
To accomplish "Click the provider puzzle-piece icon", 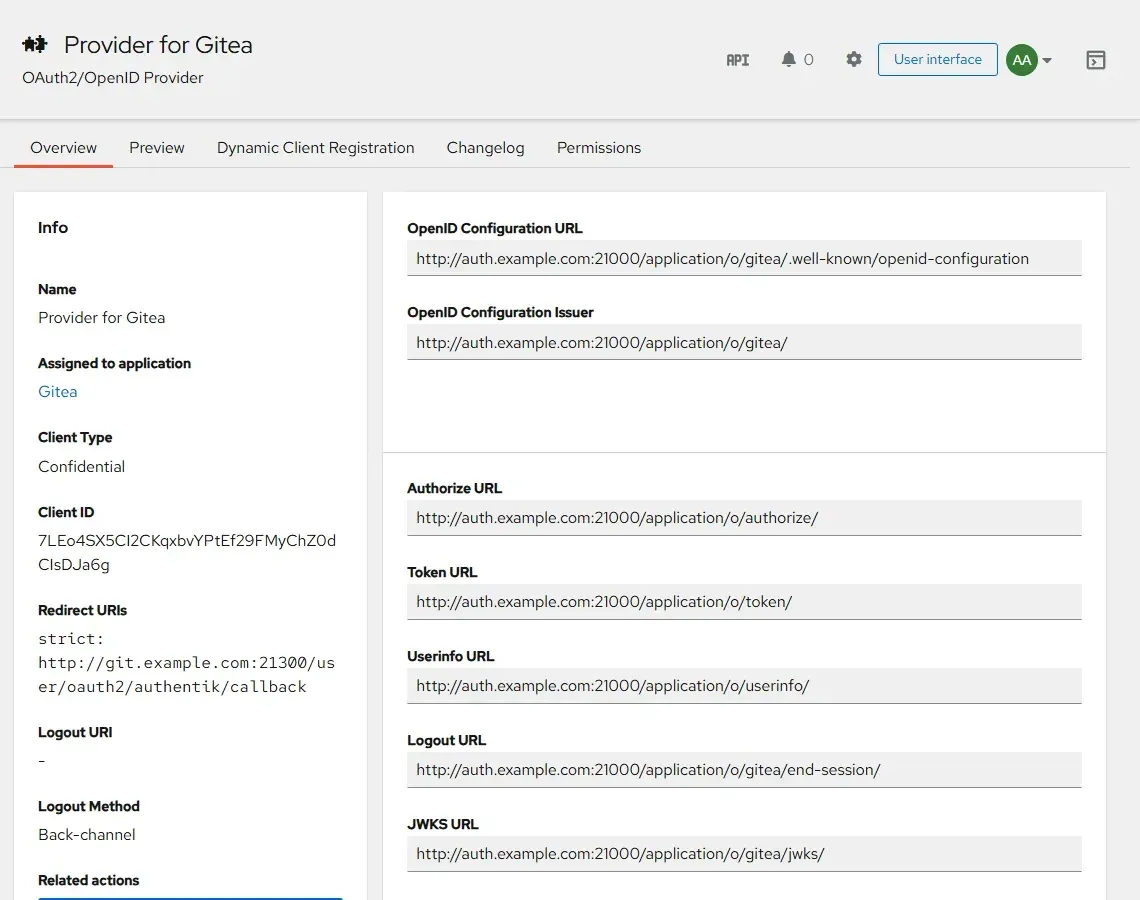I will tap(35, 44).
